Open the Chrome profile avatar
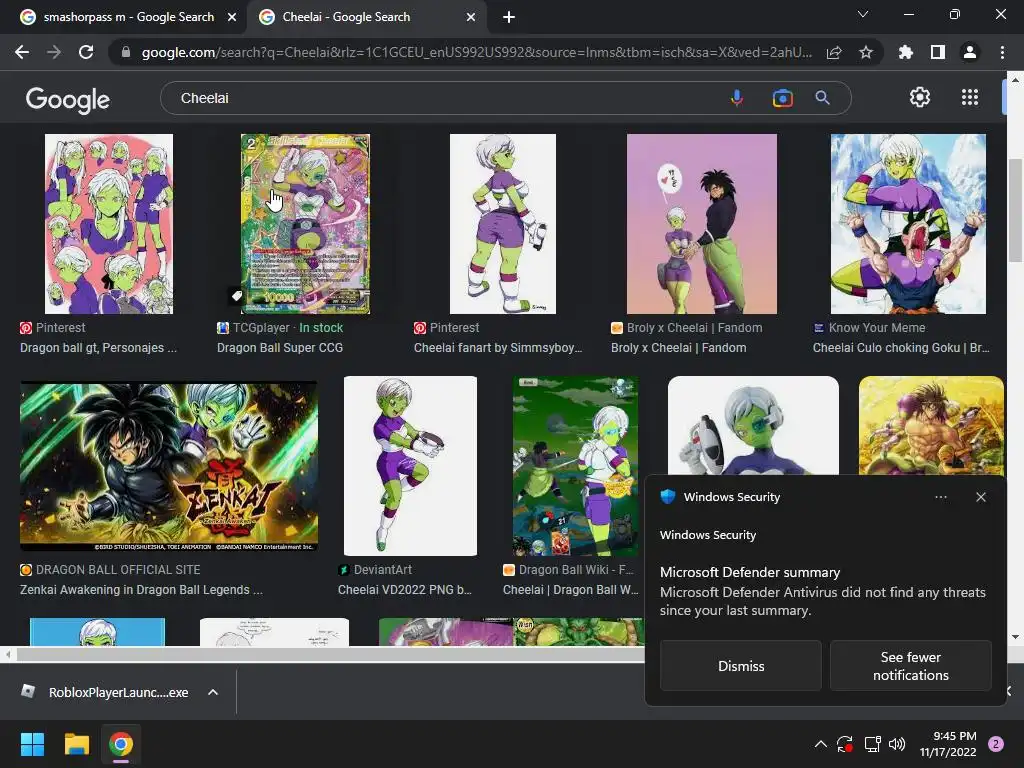The image size is (1024, 768). pyautogui.click(x=970, y=52)
